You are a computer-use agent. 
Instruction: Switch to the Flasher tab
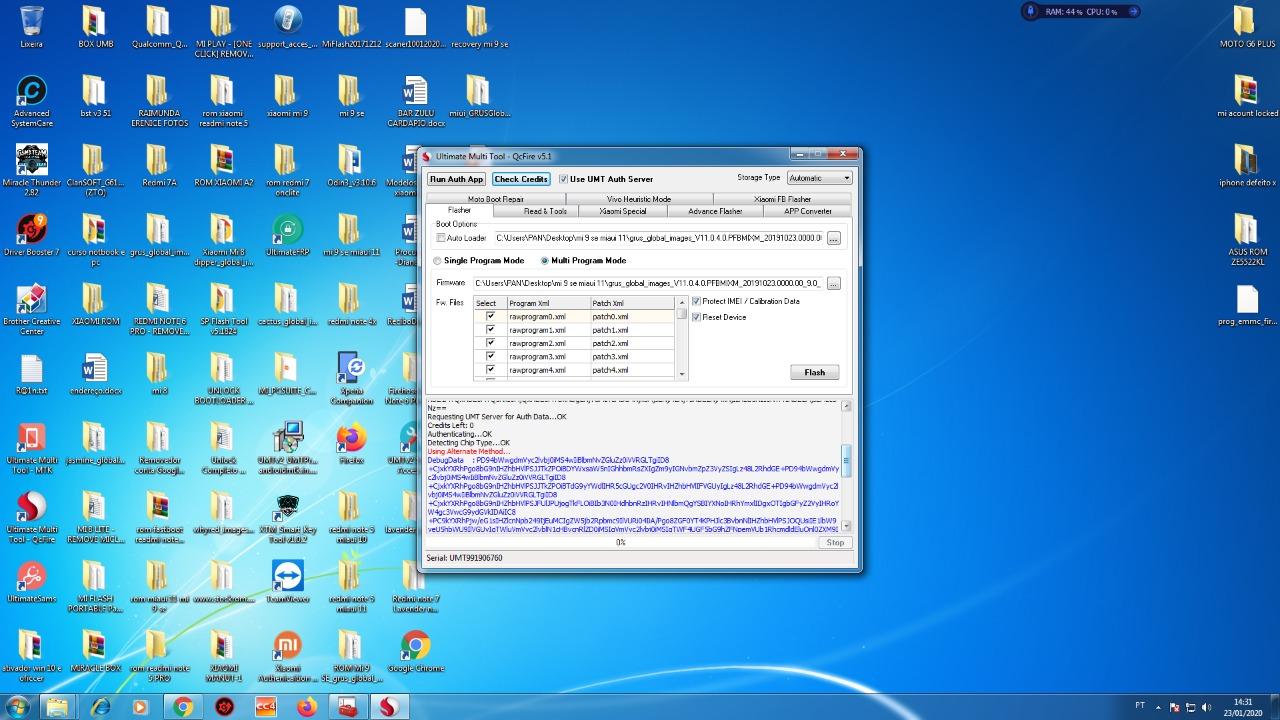[x=459, y=211]
